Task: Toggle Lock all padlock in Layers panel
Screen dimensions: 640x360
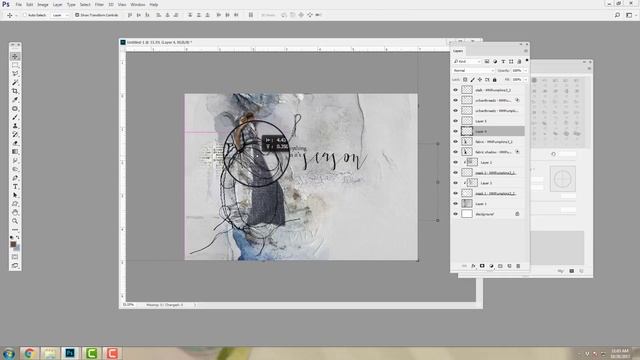Action: (495, 80)
